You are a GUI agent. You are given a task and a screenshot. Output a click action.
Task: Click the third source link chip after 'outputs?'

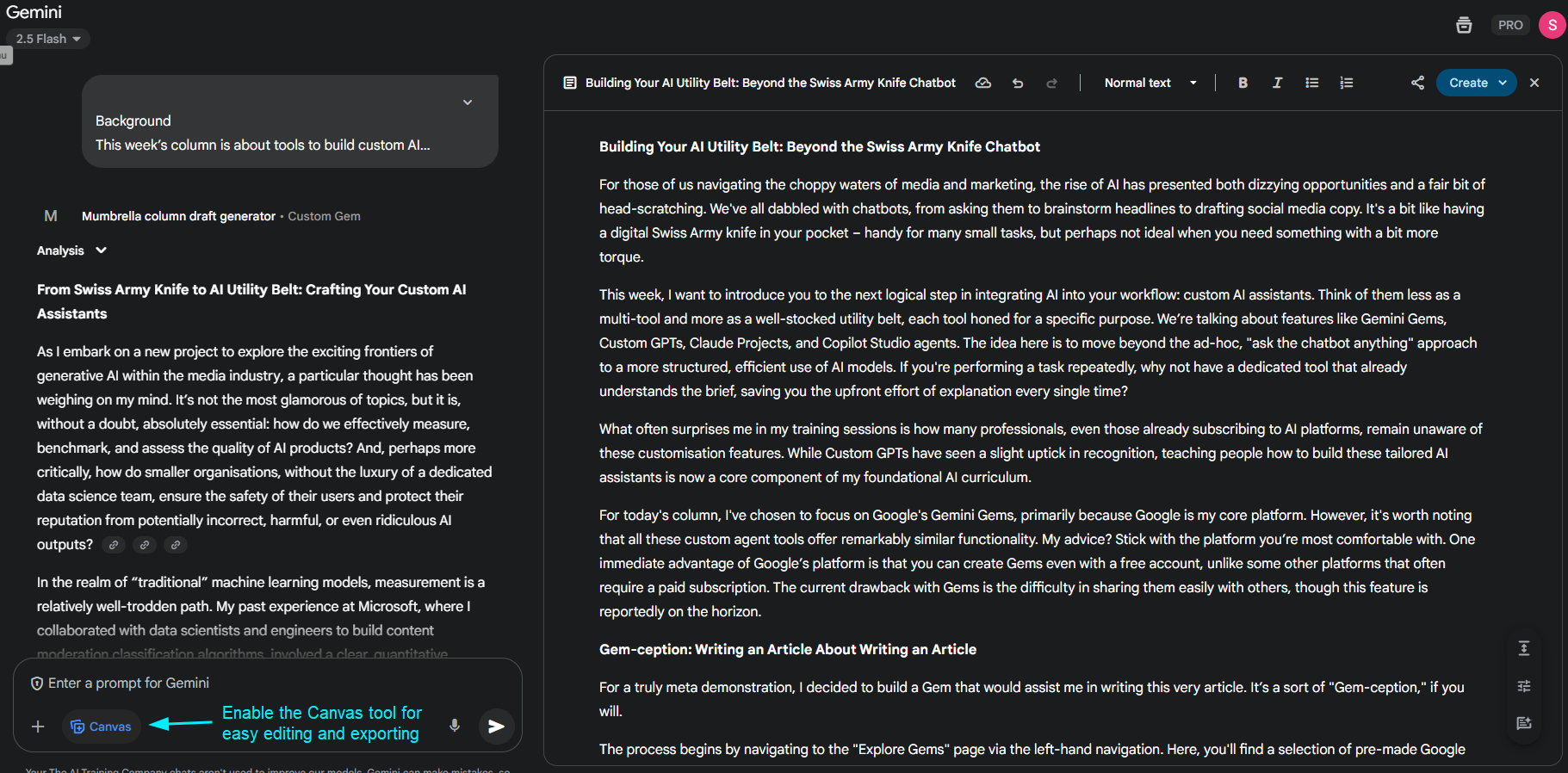point(176,545)
